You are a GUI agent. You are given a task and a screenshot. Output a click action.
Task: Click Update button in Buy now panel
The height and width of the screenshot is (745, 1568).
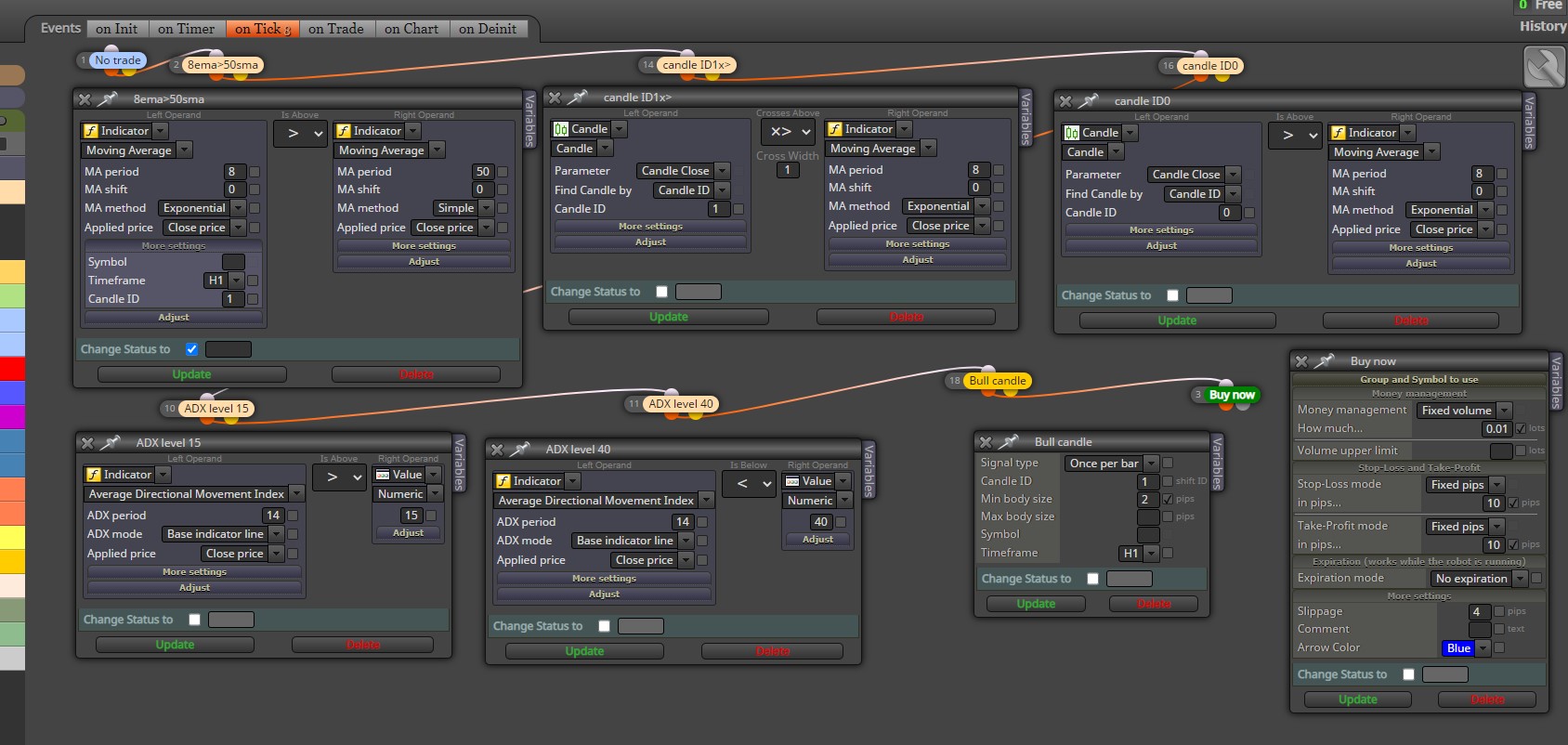[1358, 699]
